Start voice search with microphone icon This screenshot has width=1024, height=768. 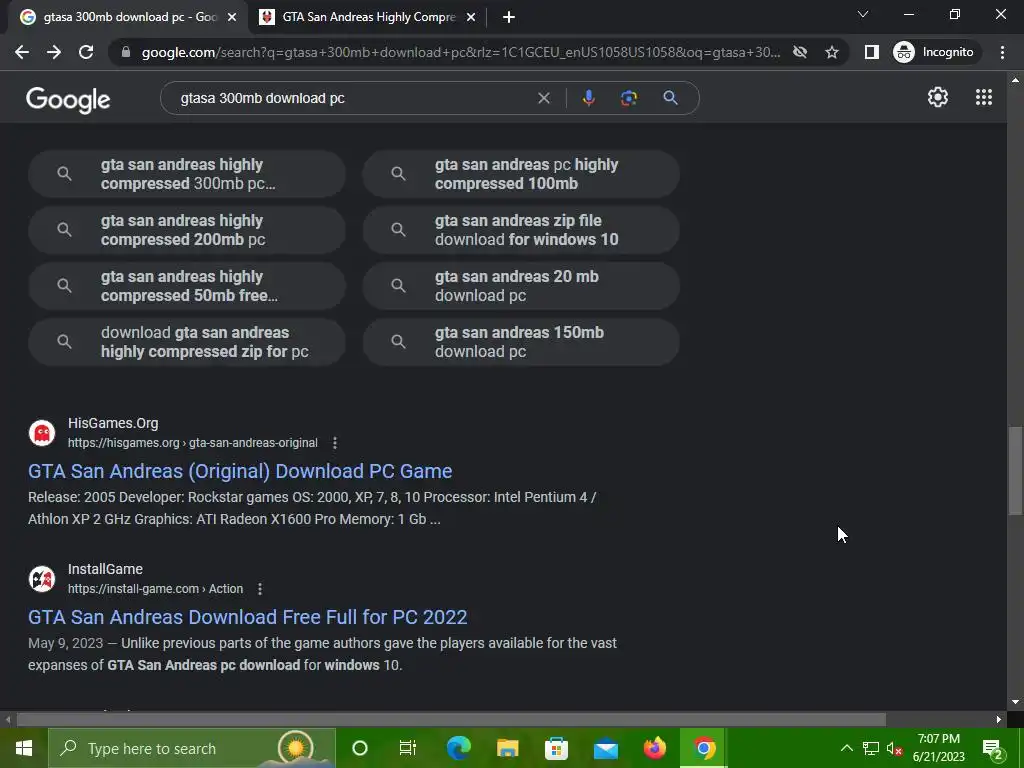click(588, 98)
